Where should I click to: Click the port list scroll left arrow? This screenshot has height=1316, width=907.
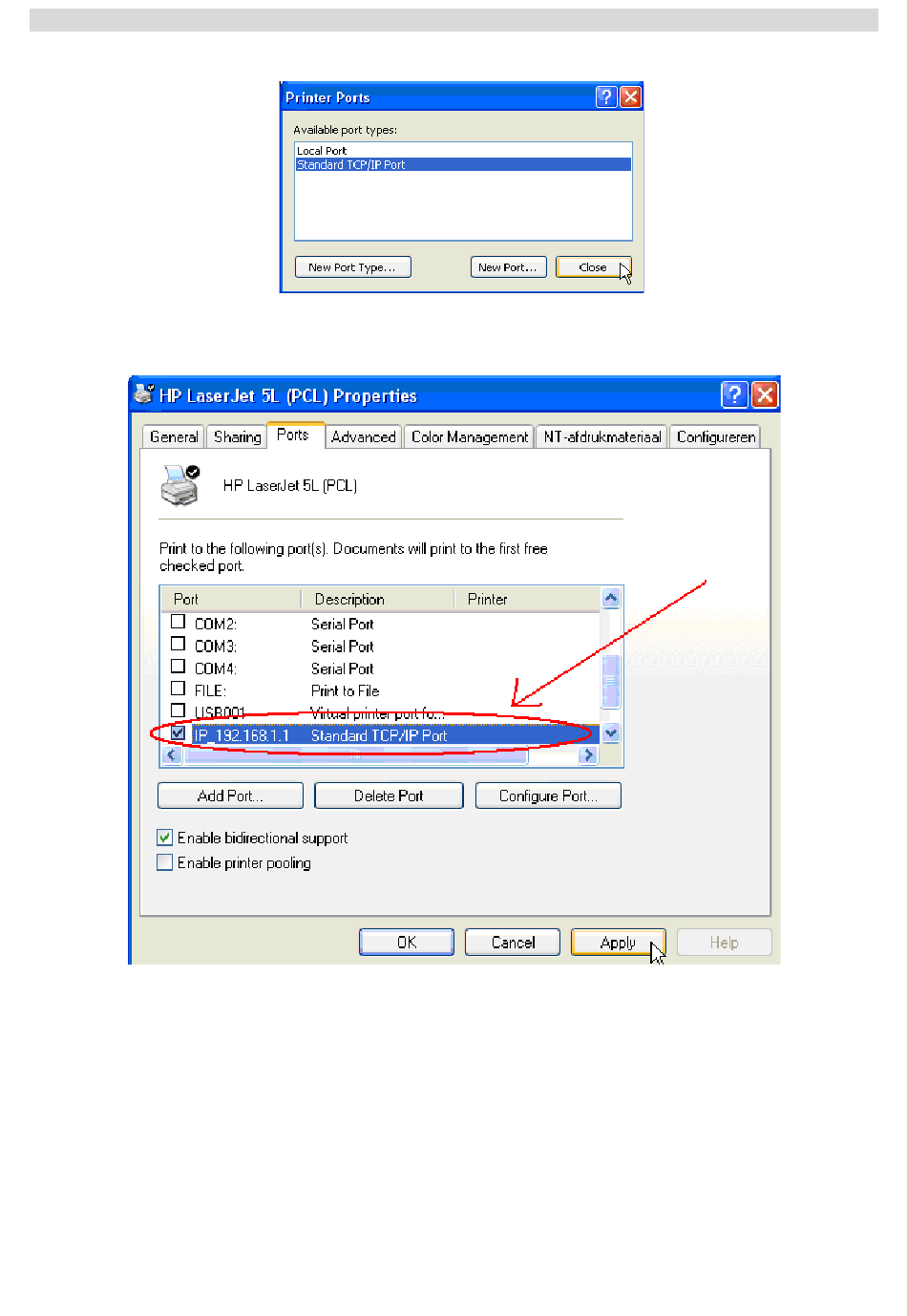(x=172, y=755)
